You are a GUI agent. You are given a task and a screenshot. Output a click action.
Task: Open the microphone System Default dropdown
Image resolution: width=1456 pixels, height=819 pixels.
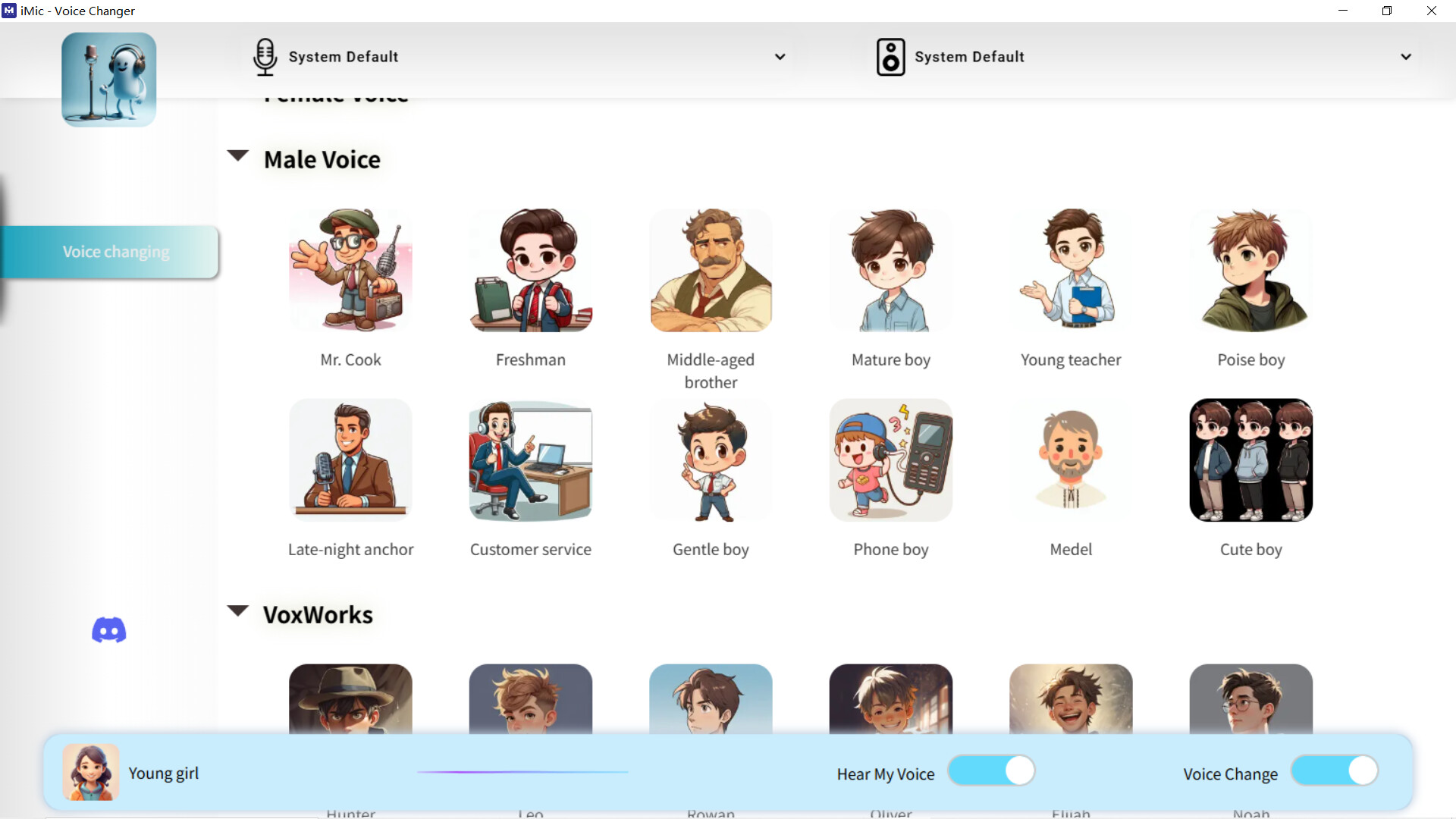point(519,57)
